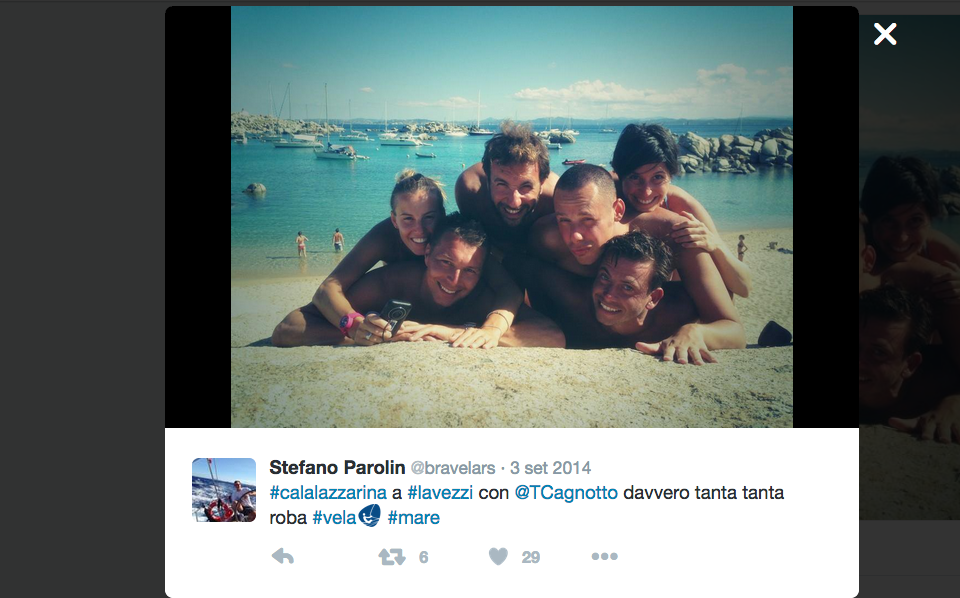Close the photo viewer with the X
Screen dimensions: 960x598
point(885,34)
